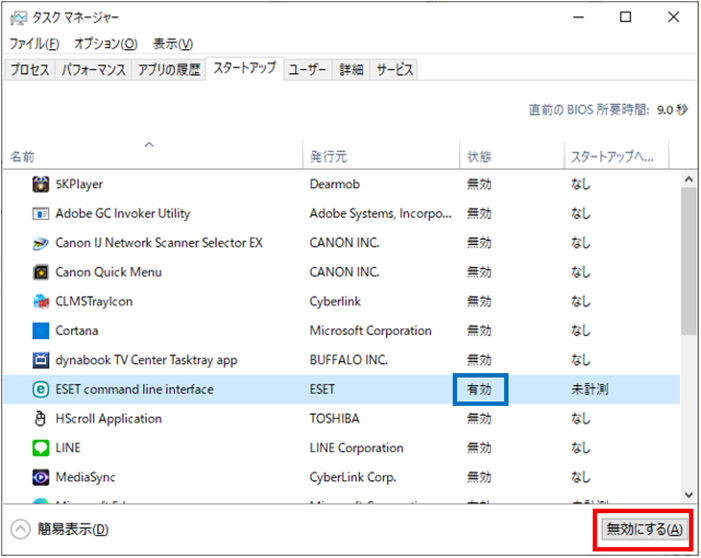701x558 pixels.
Task: Select the CLMSTrayIcon name
Action: coord(94,302)
